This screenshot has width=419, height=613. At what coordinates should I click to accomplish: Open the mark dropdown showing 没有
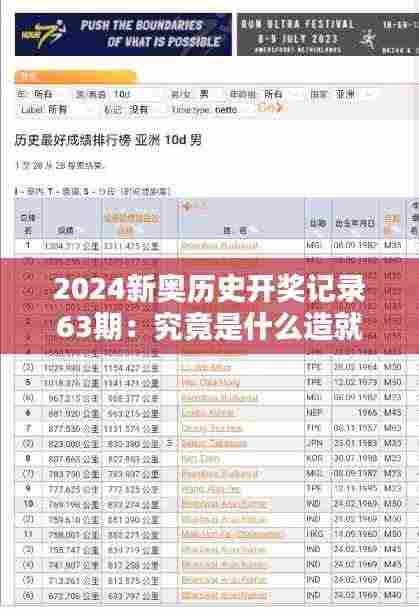point(144,109)
